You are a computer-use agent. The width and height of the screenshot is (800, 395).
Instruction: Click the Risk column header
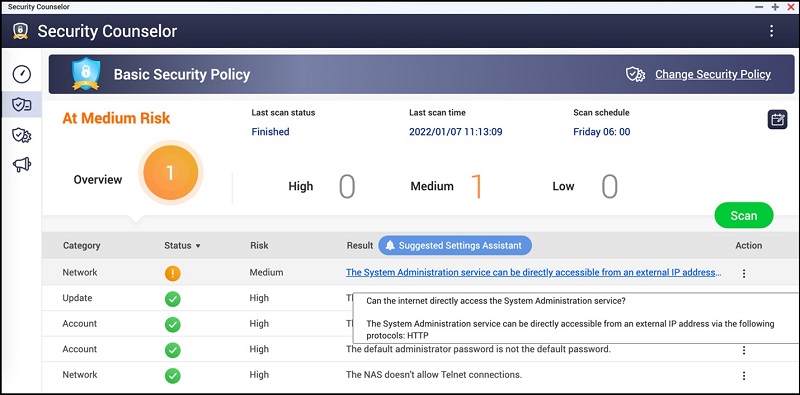pyautogui.click(x=259, y=245)
